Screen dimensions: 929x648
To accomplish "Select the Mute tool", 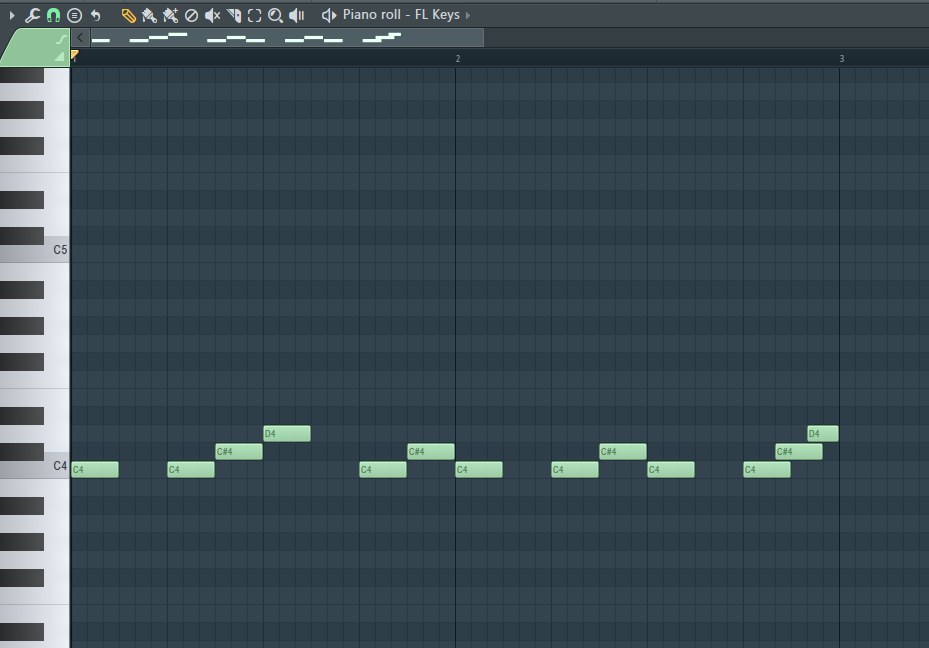I will click(x=212, y=15).
